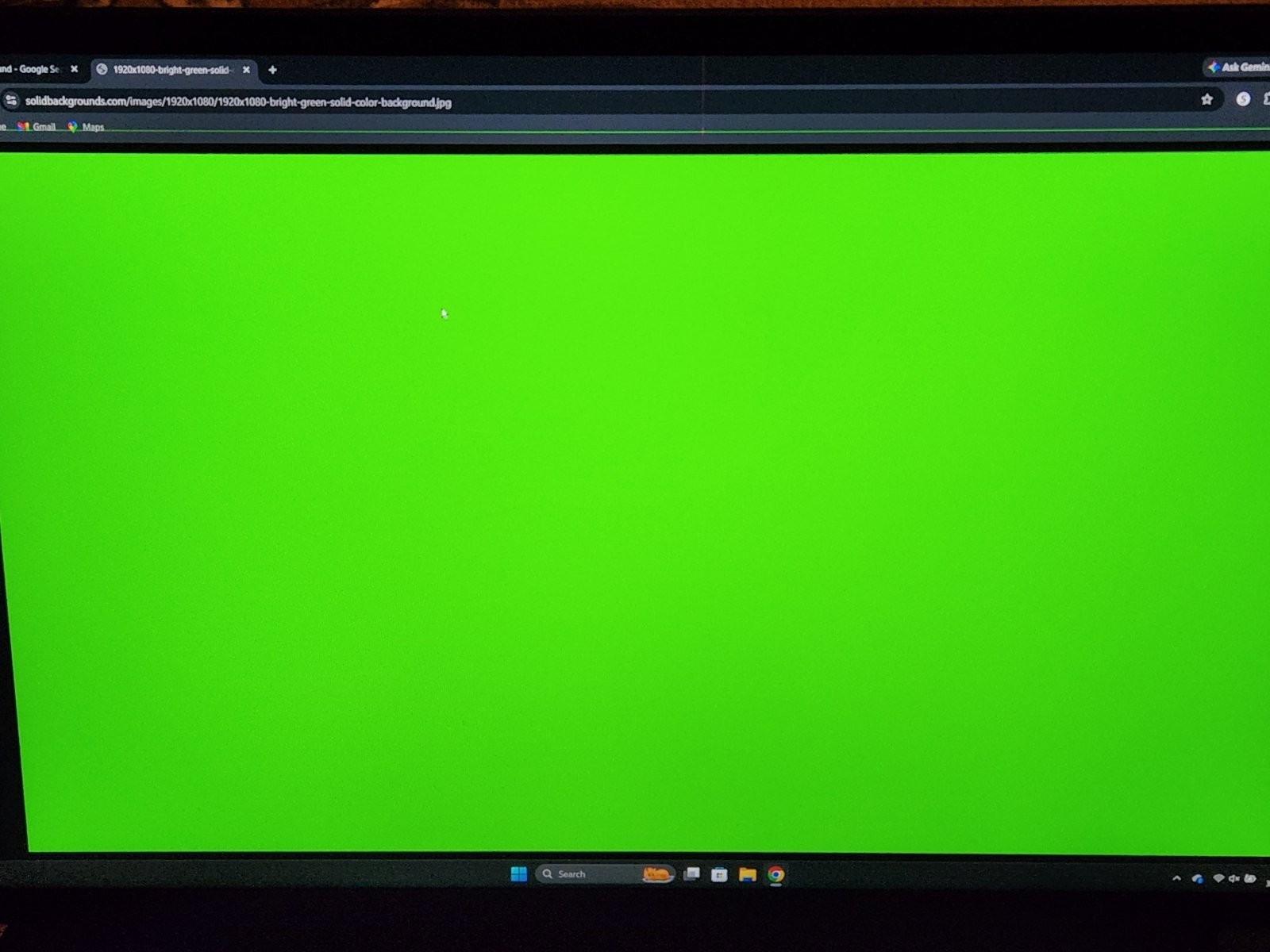Image resolution: width=1270 pixels, height=952 pixels.
Task: Click the taskbar Search box
Action: pyautogui.click(x=605, y=874)
